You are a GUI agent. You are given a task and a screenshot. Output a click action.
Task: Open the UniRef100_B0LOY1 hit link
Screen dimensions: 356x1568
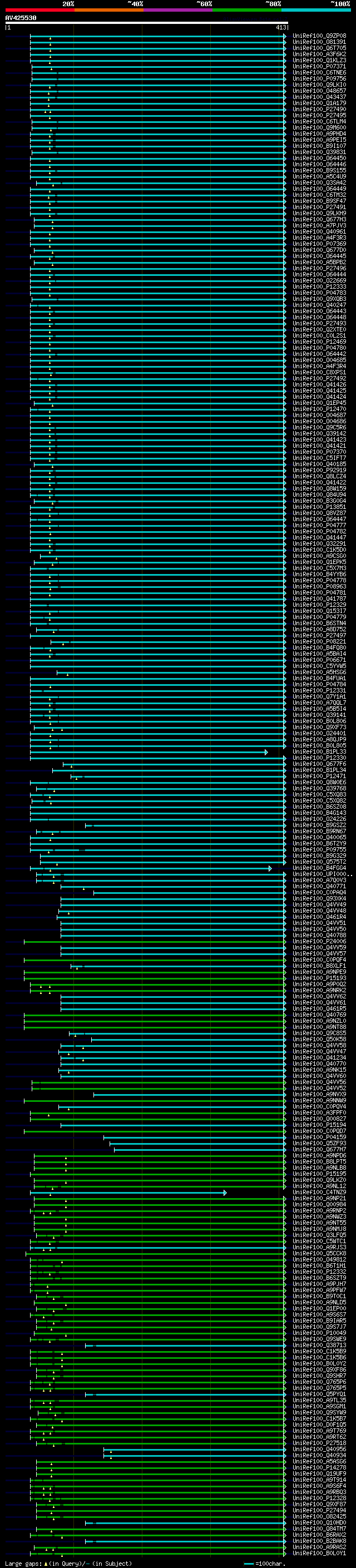[x=319, y=1554]
